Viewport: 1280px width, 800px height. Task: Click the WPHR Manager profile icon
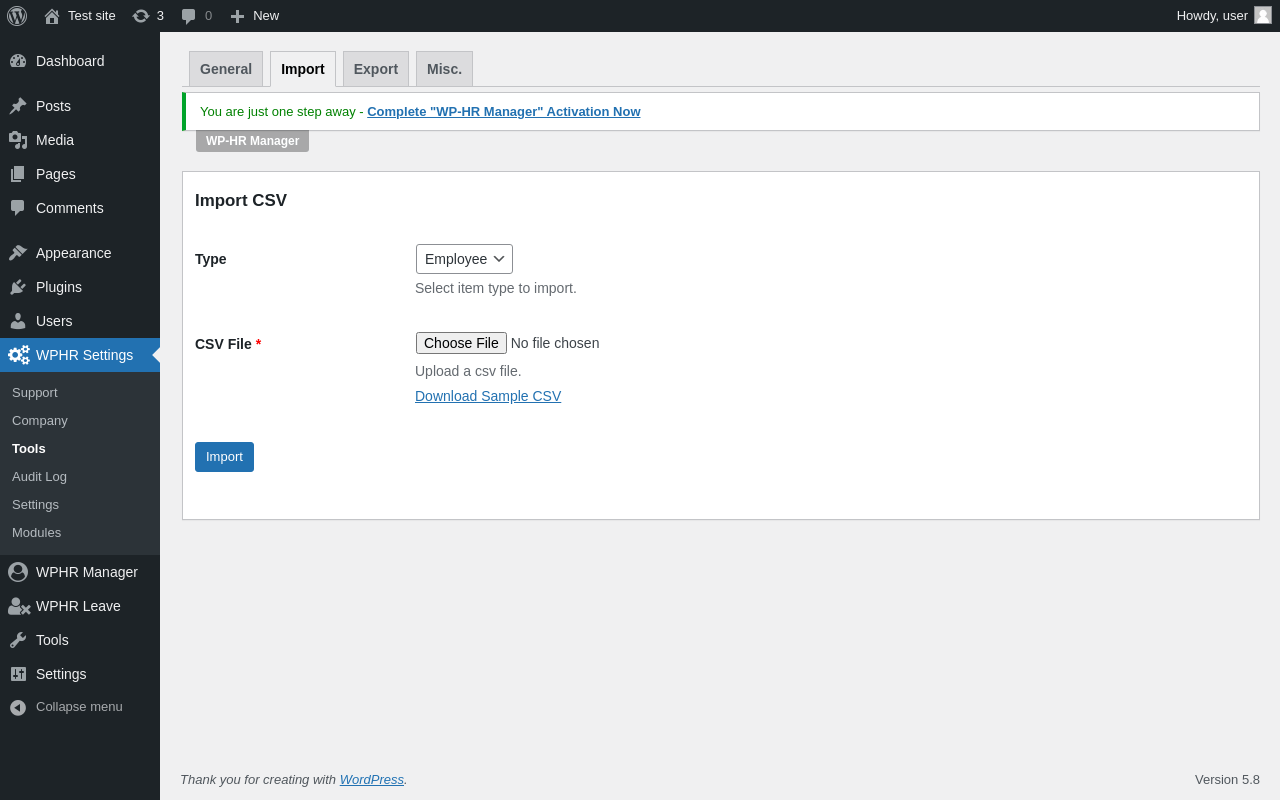(18, 572)
